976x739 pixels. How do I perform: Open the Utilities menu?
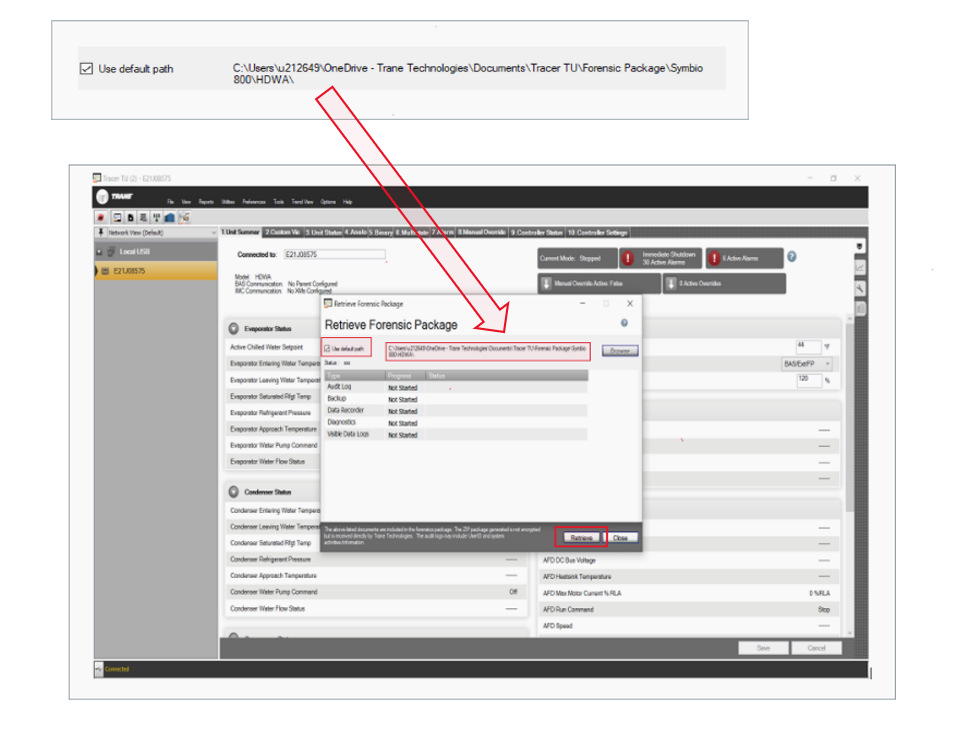[x=228, y=202]
